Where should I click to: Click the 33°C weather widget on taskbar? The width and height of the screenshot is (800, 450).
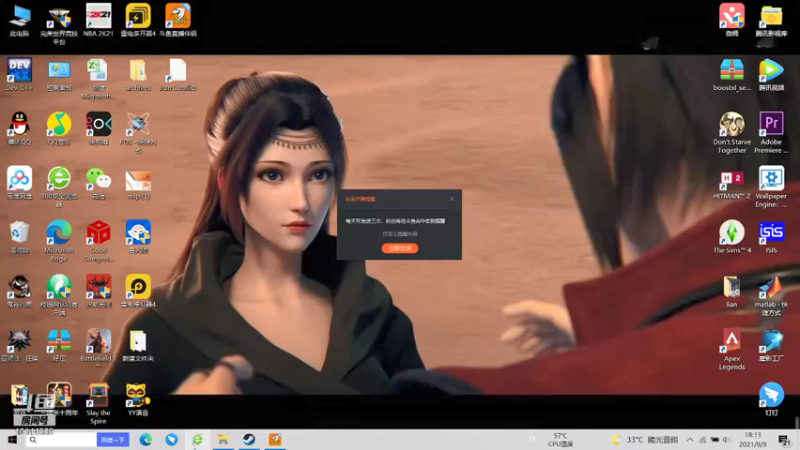[645, 440]
